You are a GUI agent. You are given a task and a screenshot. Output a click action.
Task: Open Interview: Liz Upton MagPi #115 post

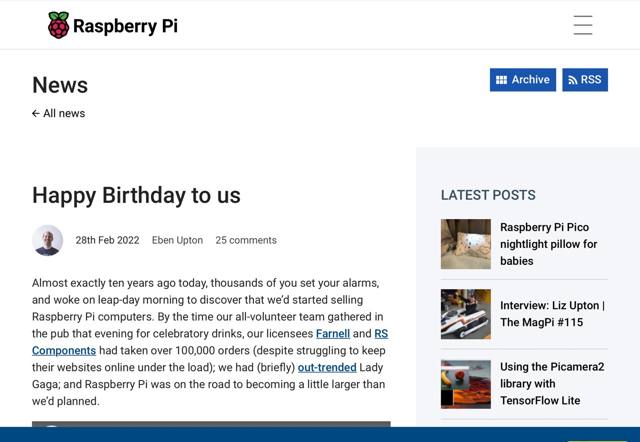click(552, 314)
